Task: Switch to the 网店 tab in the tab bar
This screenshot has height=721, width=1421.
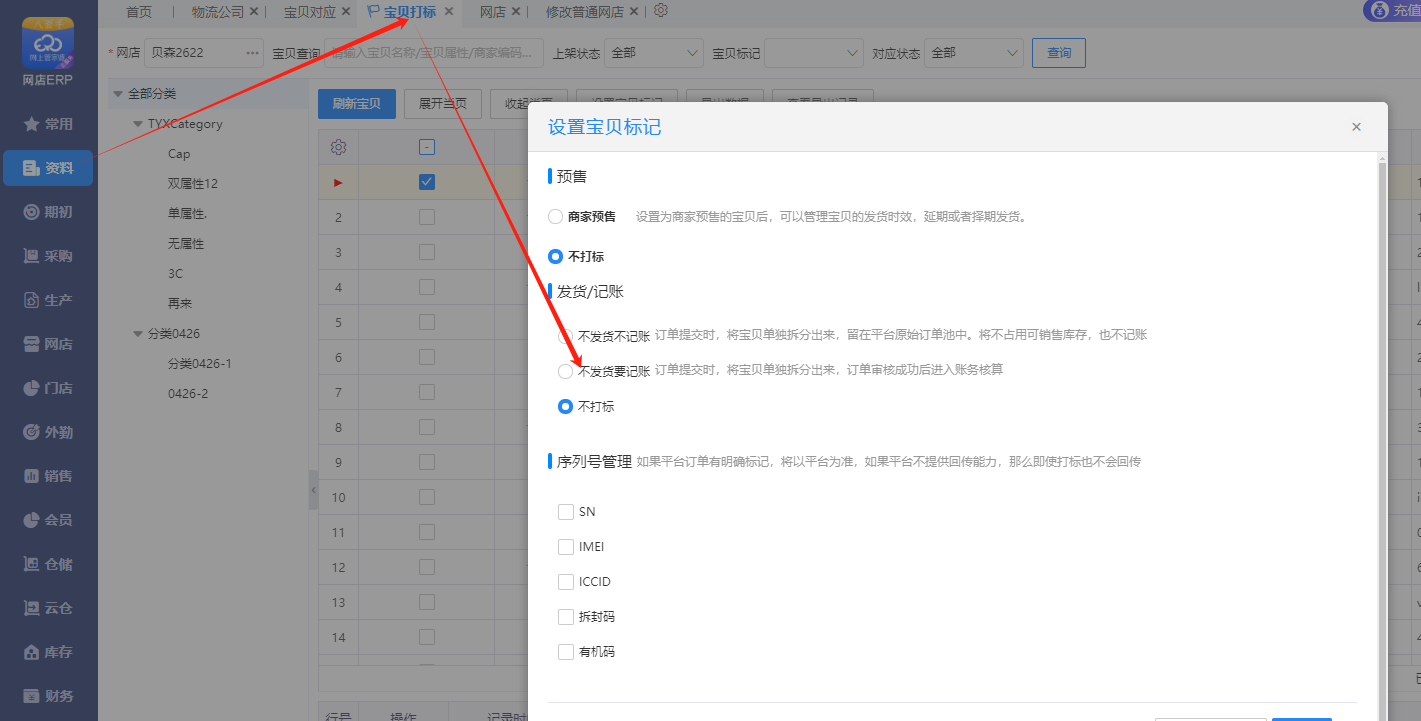Action: 492,12
